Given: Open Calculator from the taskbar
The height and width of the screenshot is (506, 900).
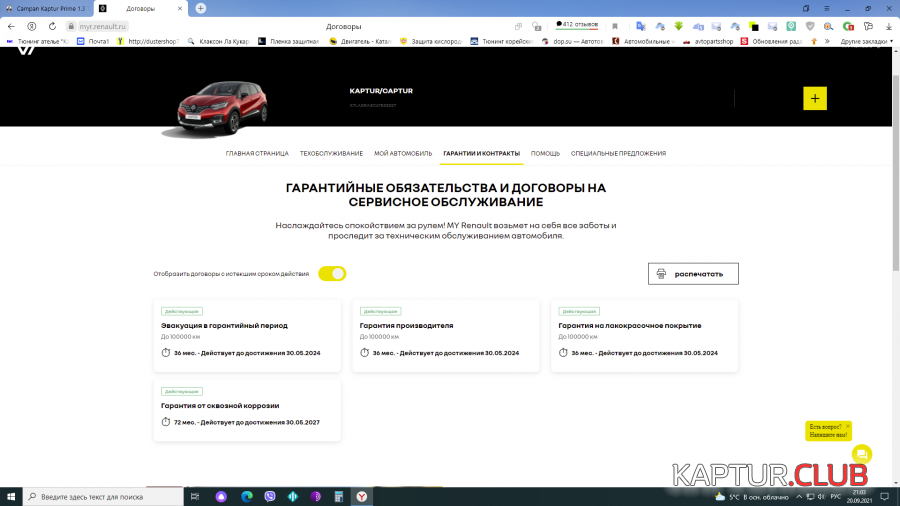Looking at the screenshot, I should tap(339, 497).
